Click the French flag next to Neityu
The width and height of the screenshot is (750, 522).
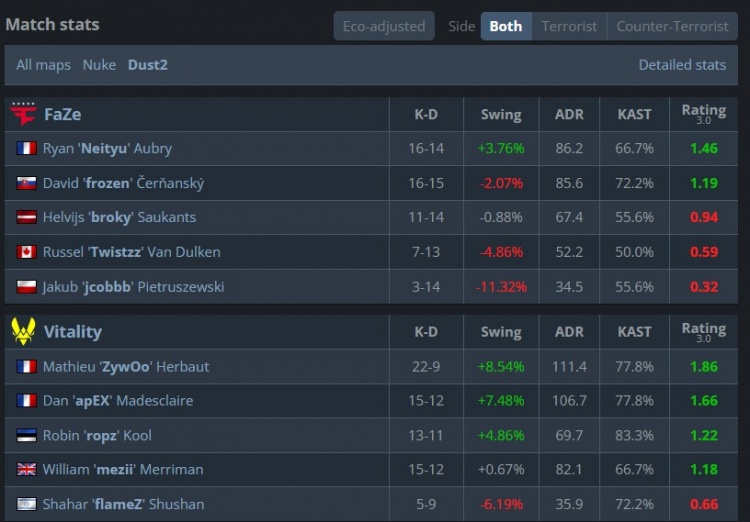point(26,148)
